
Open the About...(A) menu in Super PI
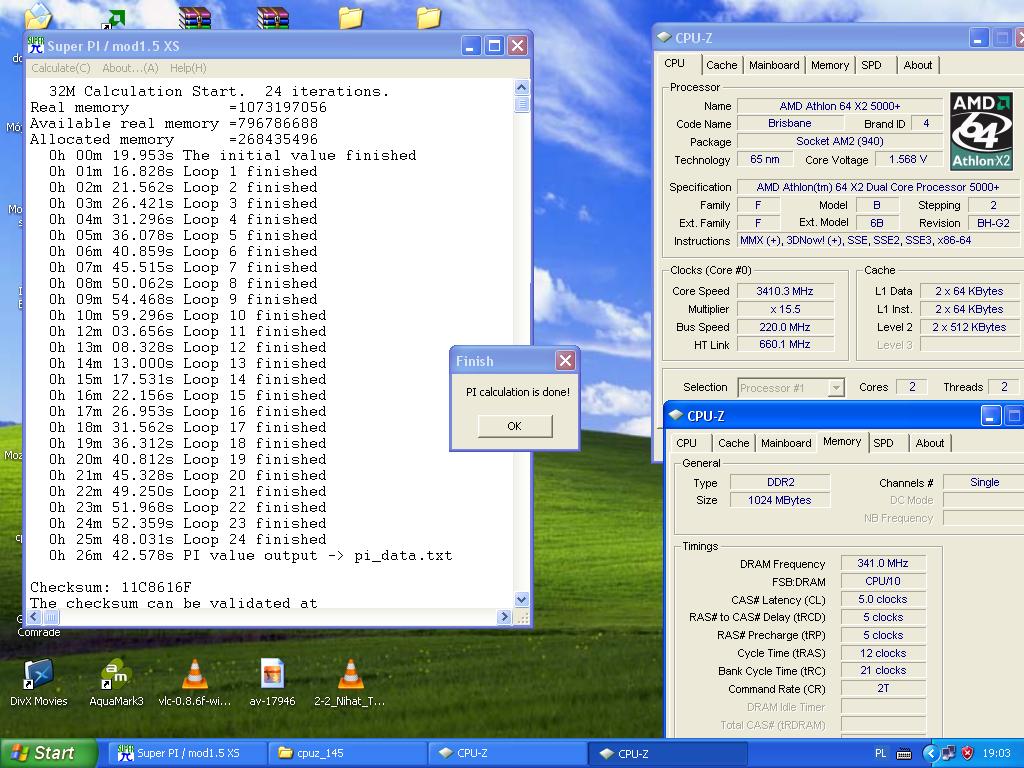(x=130, y=68)
